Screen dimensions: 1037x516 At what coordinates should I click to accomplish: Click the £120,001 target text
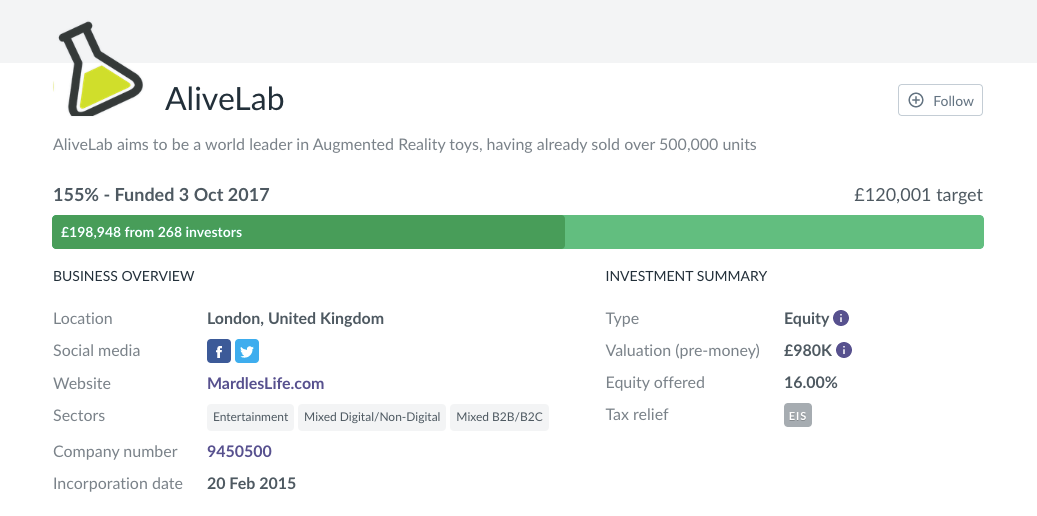tap(918, 195)
